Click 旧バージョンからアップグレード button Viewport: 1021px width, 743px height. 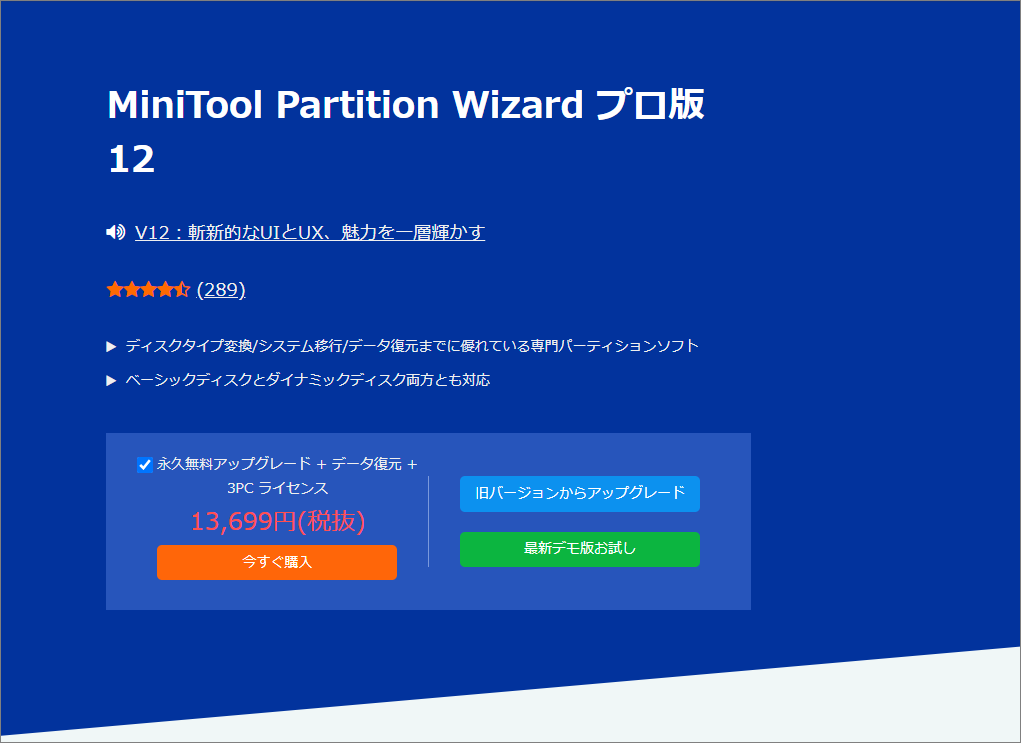point(580,494)
